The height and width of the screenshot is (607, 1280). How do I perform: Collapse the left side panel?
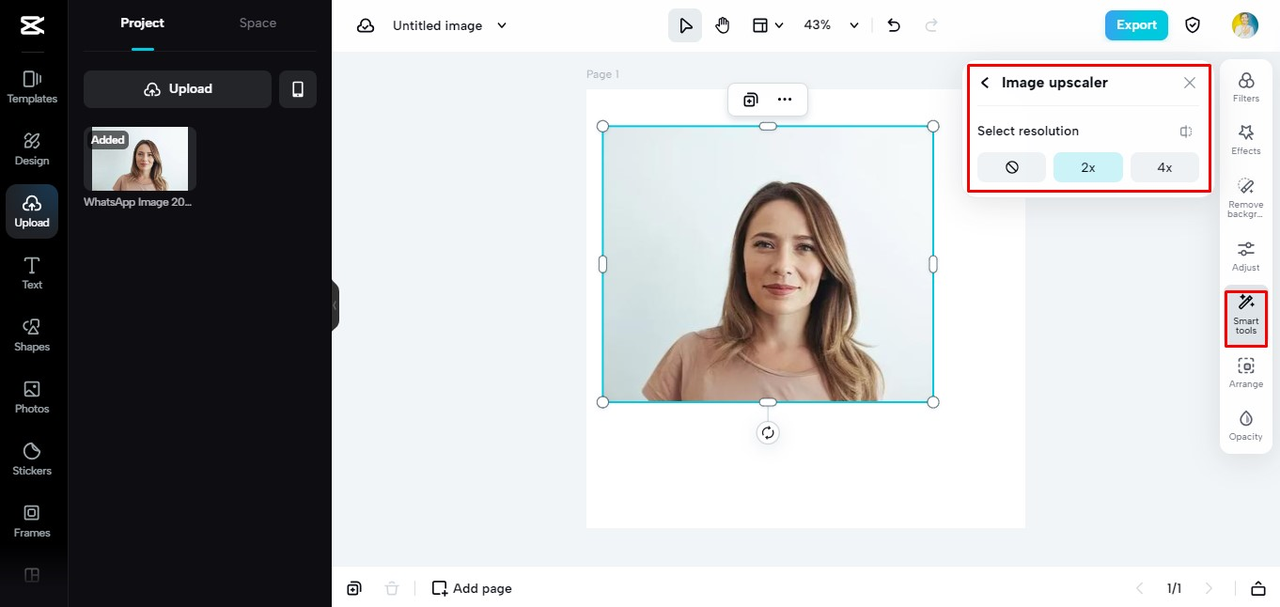tap(335, 305)
